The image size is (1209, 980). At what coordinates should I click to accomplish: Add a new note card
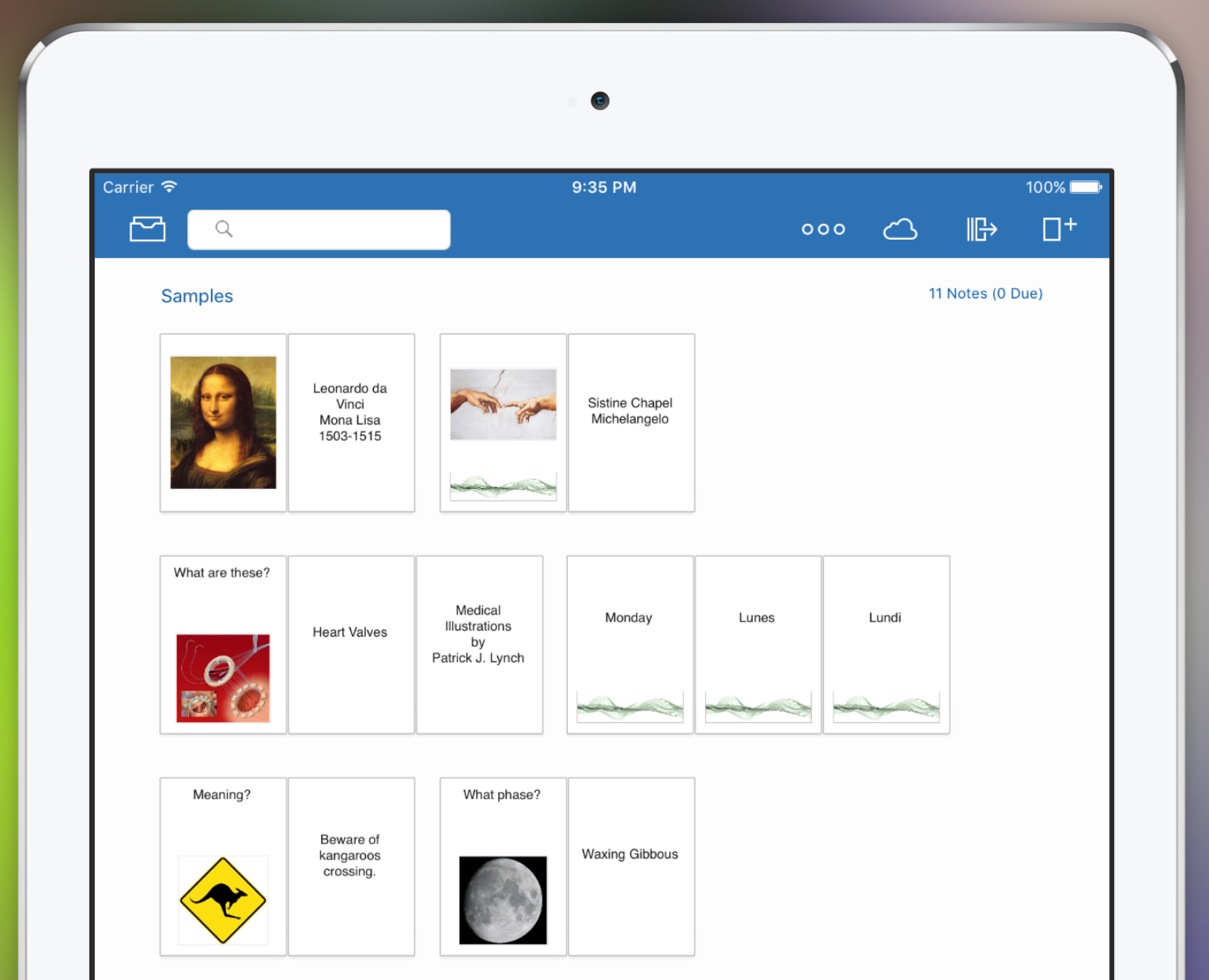pos(1060,229)
